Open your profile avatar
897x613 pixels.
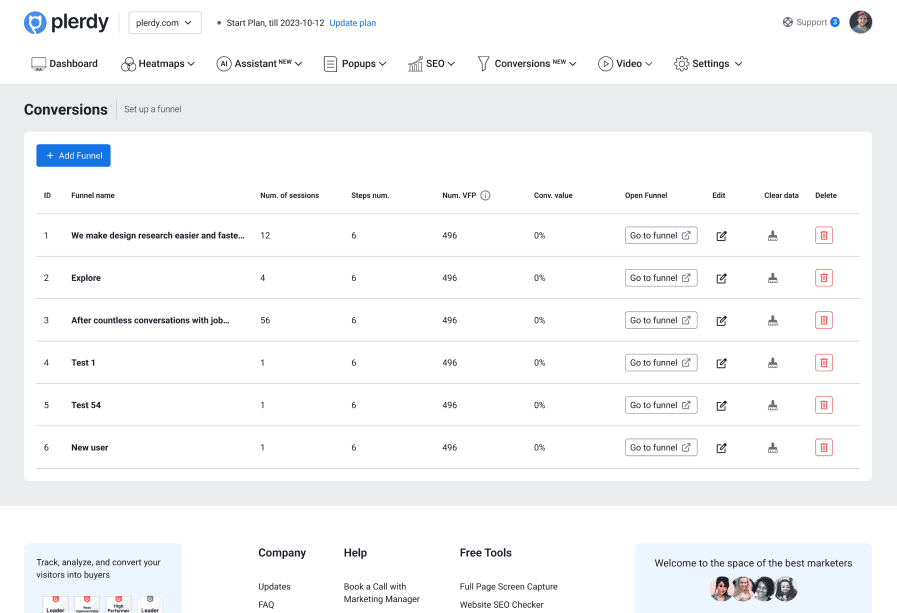861,22
